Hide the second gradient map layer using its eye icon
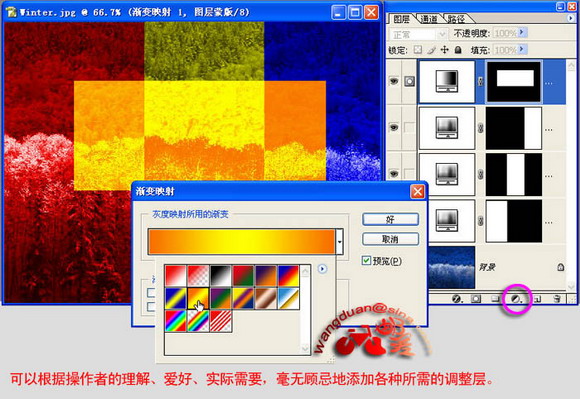The width and height of the screenshot is (580, 399). pos(394,128)
